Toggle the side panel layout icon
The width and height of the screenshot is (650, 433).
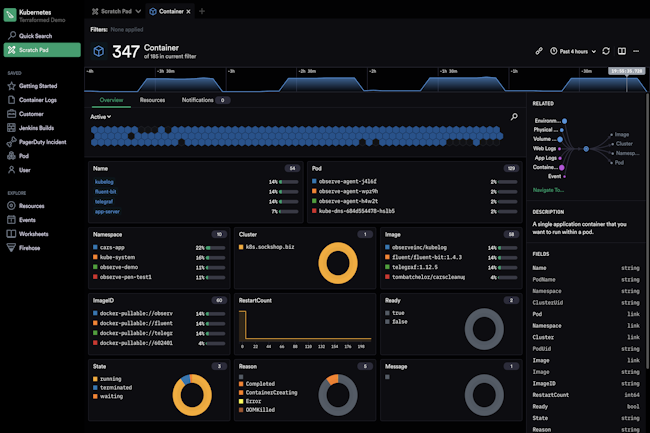(621, 50)
